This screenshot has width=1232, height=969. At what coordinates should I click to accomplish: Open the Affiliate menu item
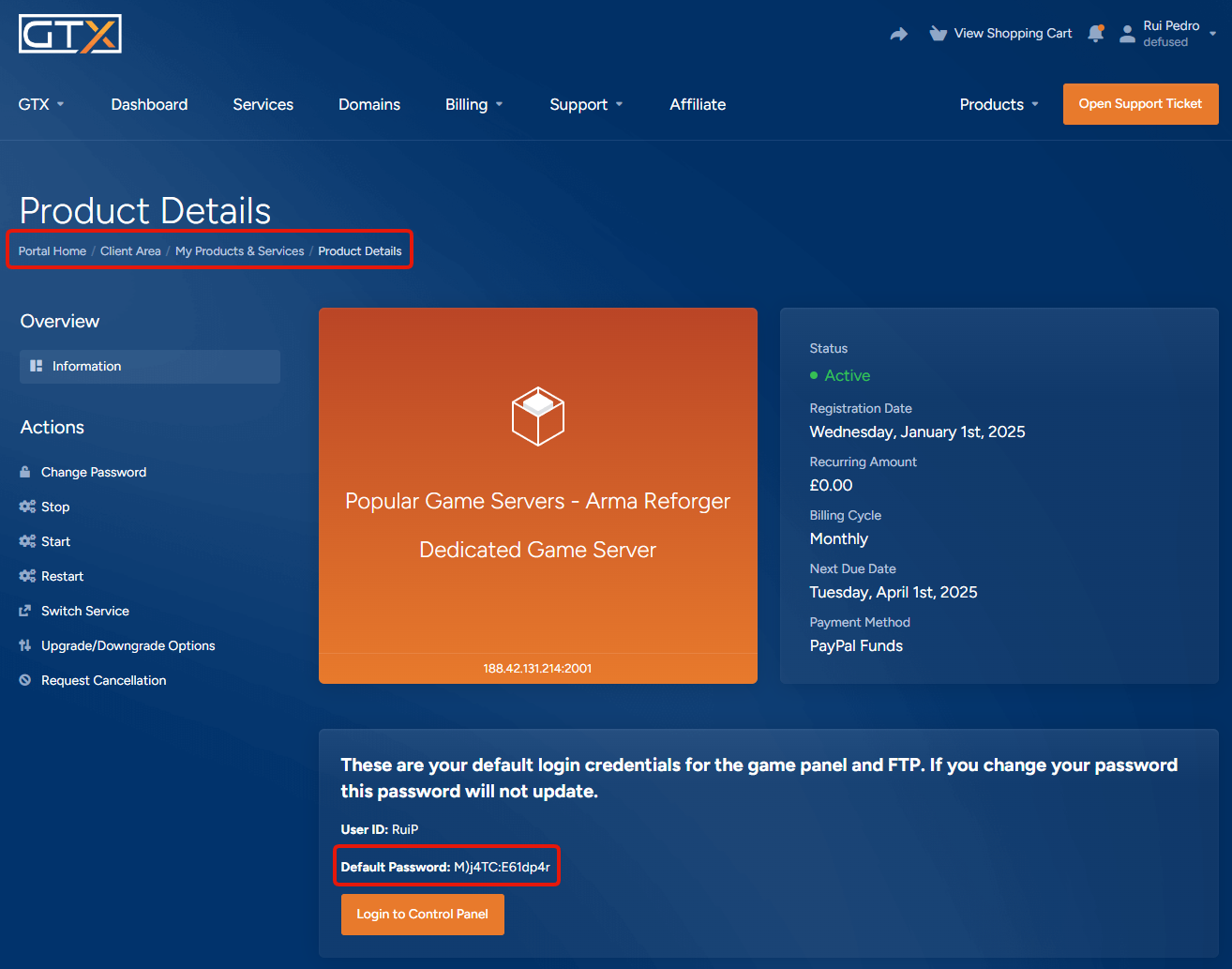click(x=698, y=104)
